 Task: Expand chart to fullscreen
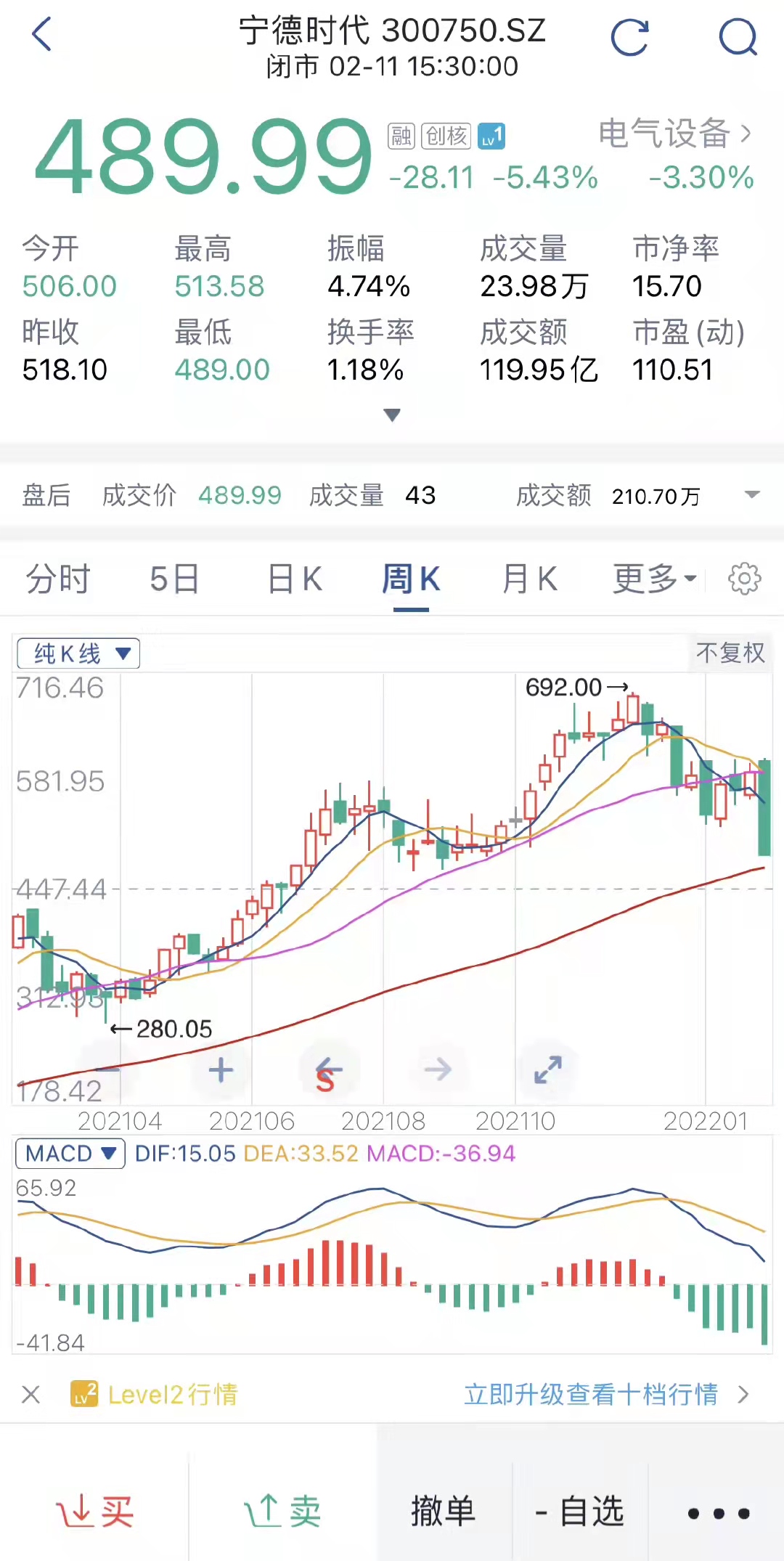point(548,1069)
